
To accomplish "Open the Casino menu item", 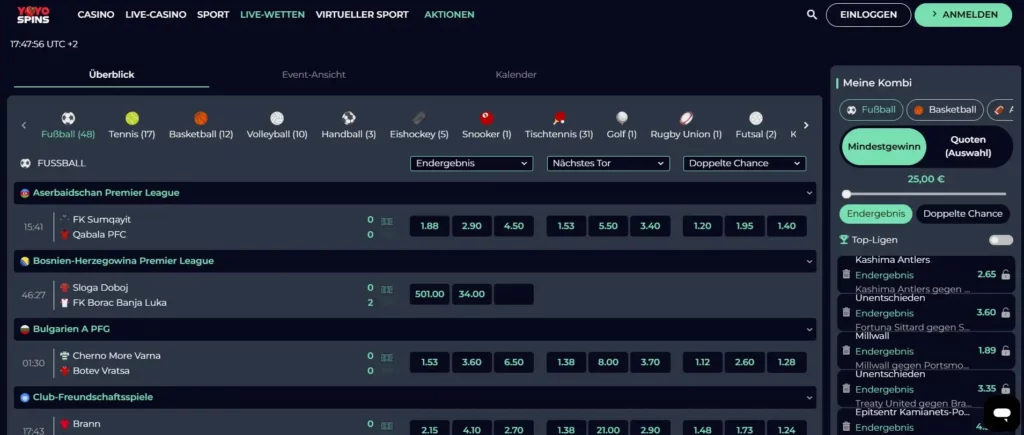I will [96, 14].
